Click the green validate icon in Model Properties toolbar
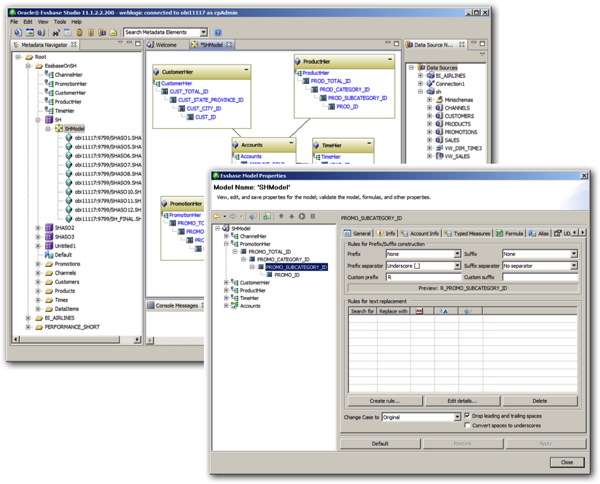Viewport: 600px width, 484px height. pos(267,217)
